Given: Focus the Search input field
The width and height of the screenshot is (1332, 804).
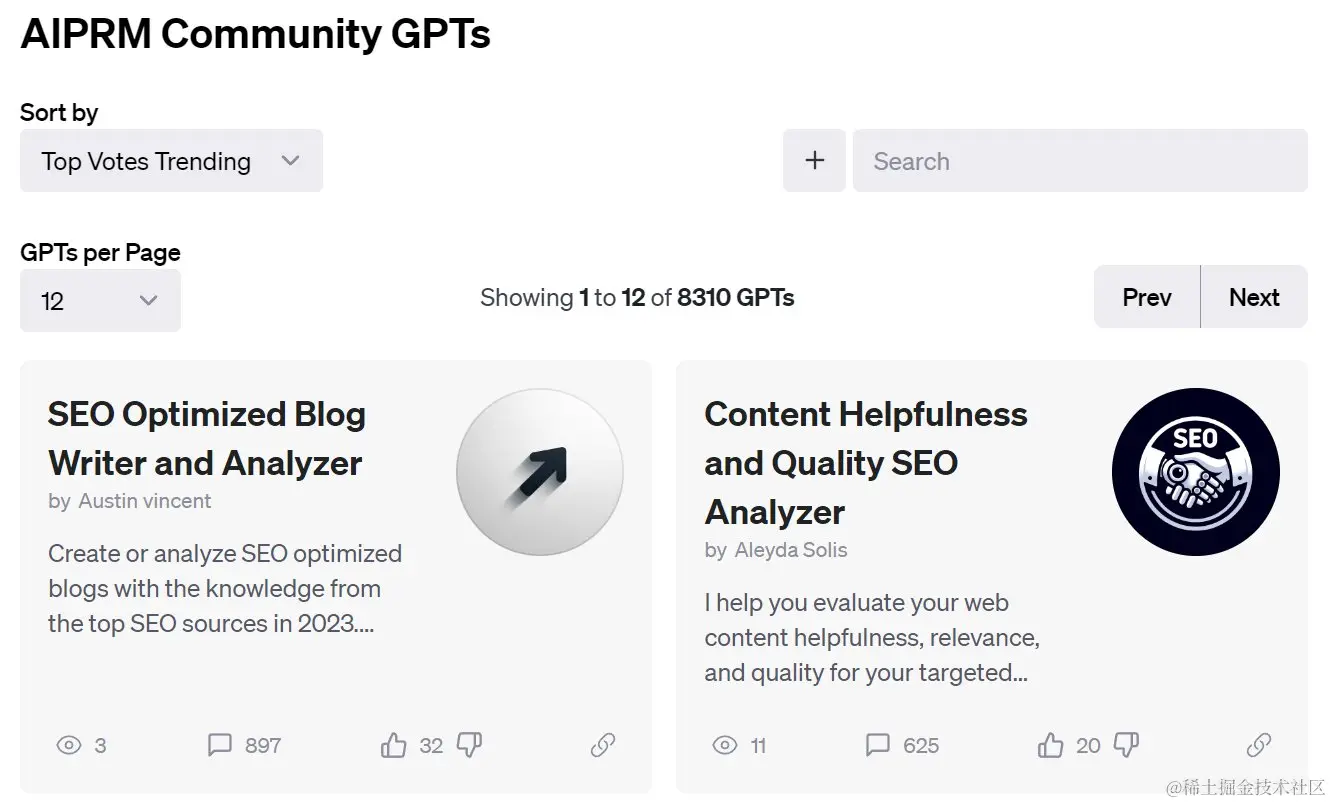Looking at the screenshot, I should (x=1080, y=160).
